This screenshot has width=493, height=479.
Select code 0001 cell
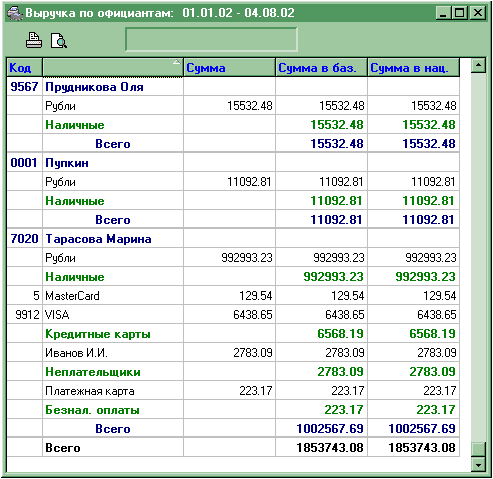click(24, 163)
